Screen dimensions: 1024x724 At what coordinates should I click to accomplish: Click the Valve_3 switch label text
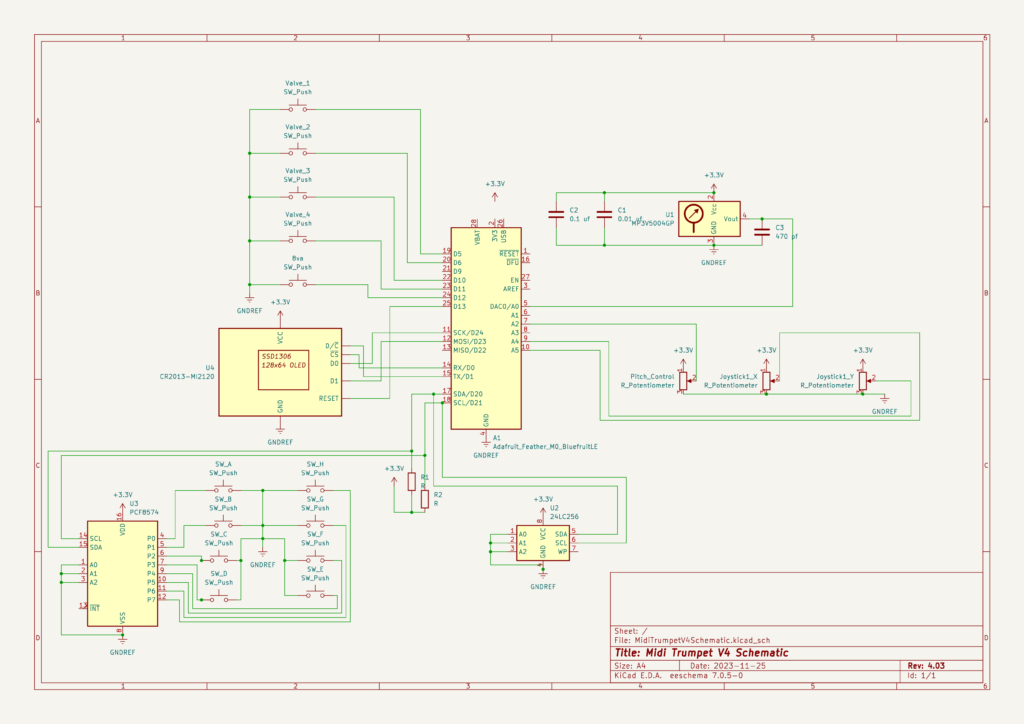pyautogui.click(x=297, y=171)
